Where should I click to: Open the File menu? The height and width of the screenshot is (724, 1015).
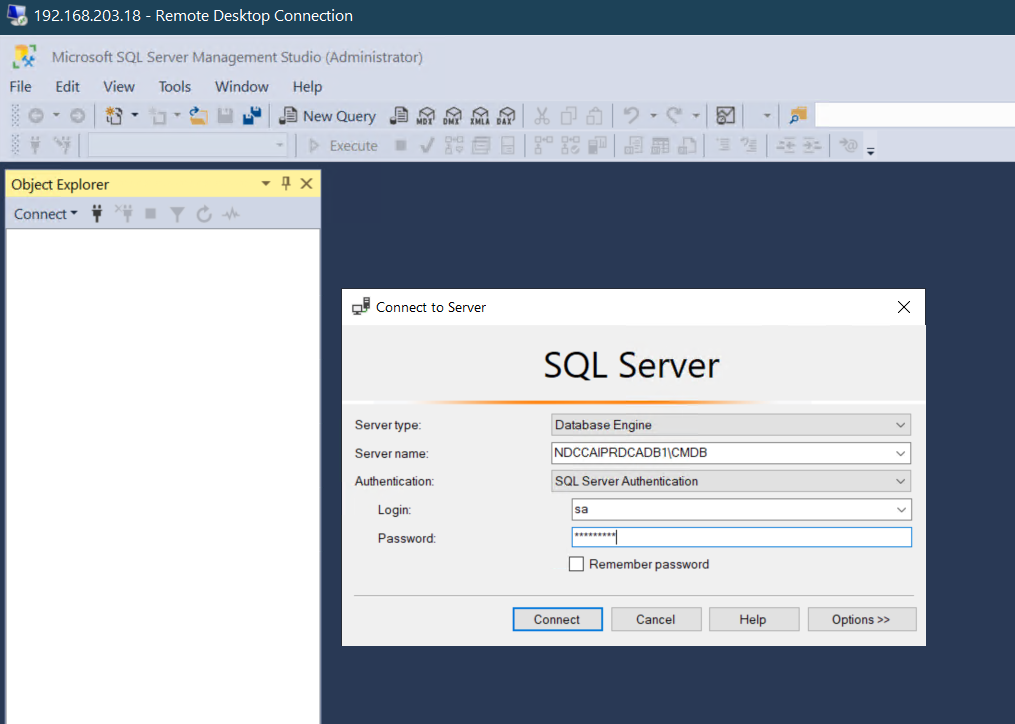click(20, 87)
